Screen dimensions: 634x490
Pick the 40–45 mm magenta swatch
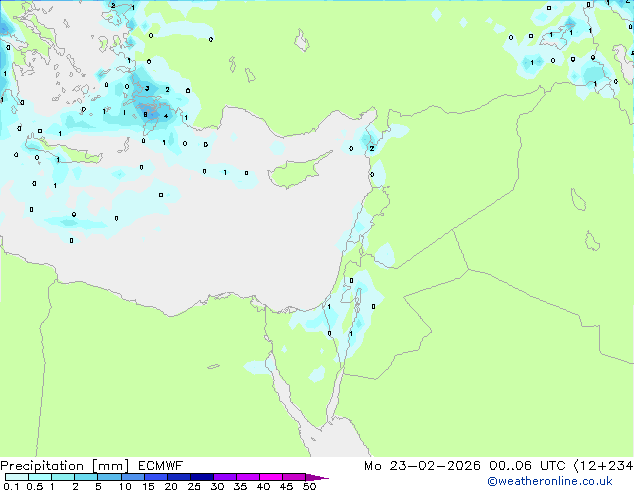click(x=271, y=477)
